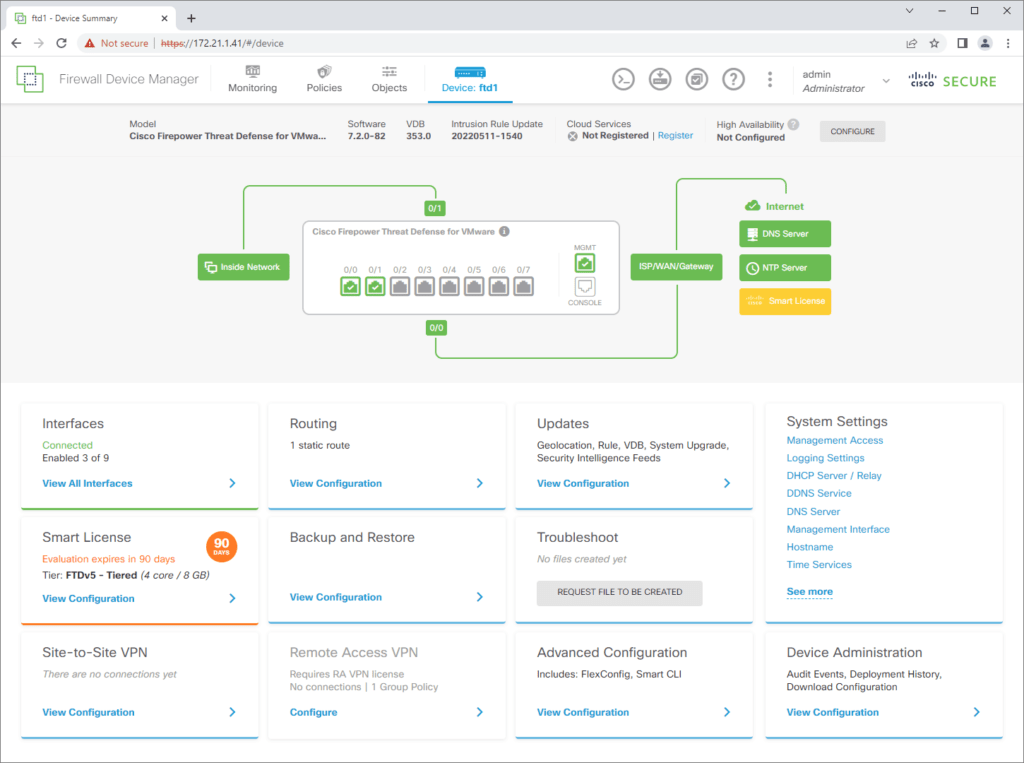Select interface 0/0 on the device diagram
Viewport: 1024px width, 763px height.
tap(350, 286)
